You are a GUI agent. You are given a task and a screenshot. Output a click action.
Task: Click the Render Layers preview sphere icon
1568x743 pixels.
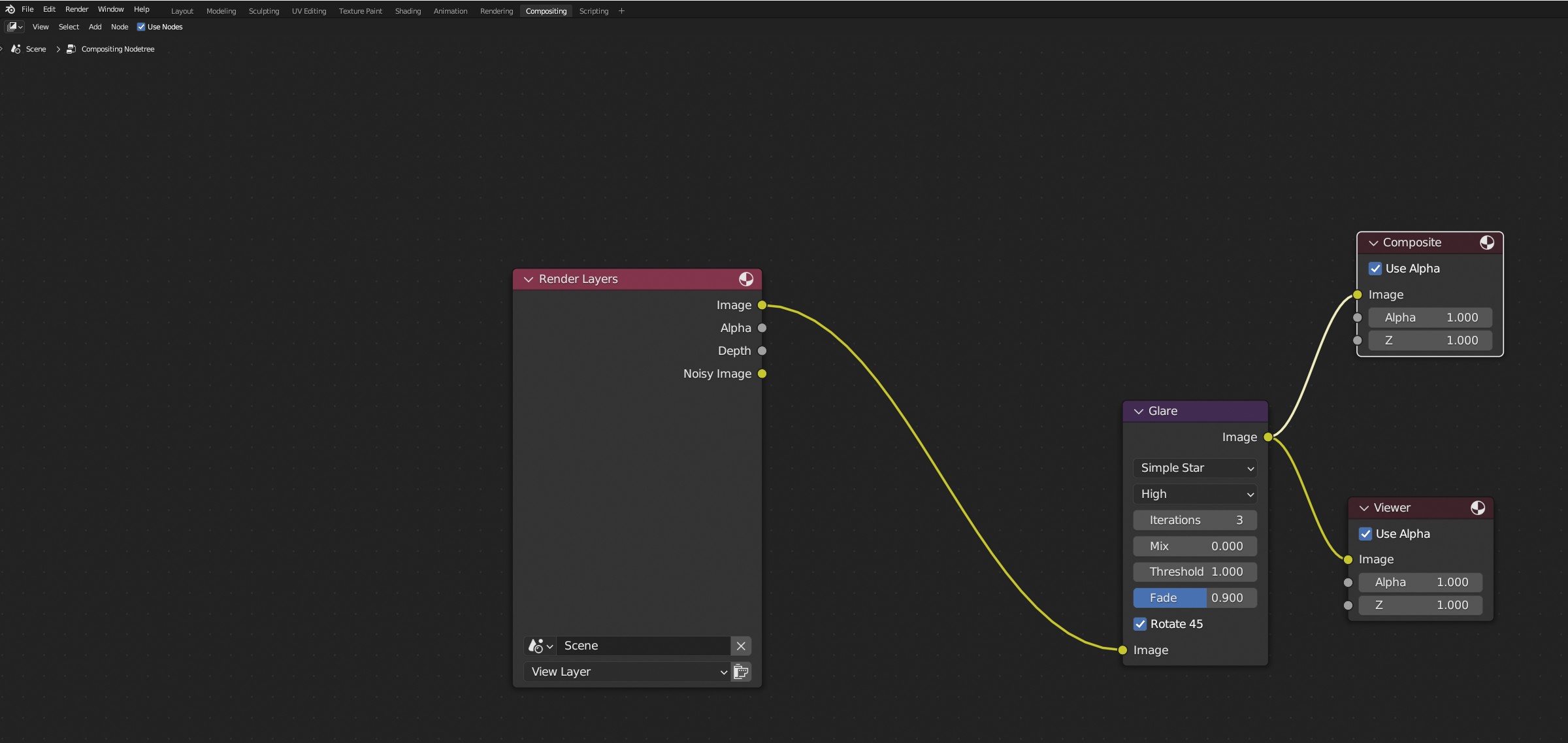click(745, 279)
